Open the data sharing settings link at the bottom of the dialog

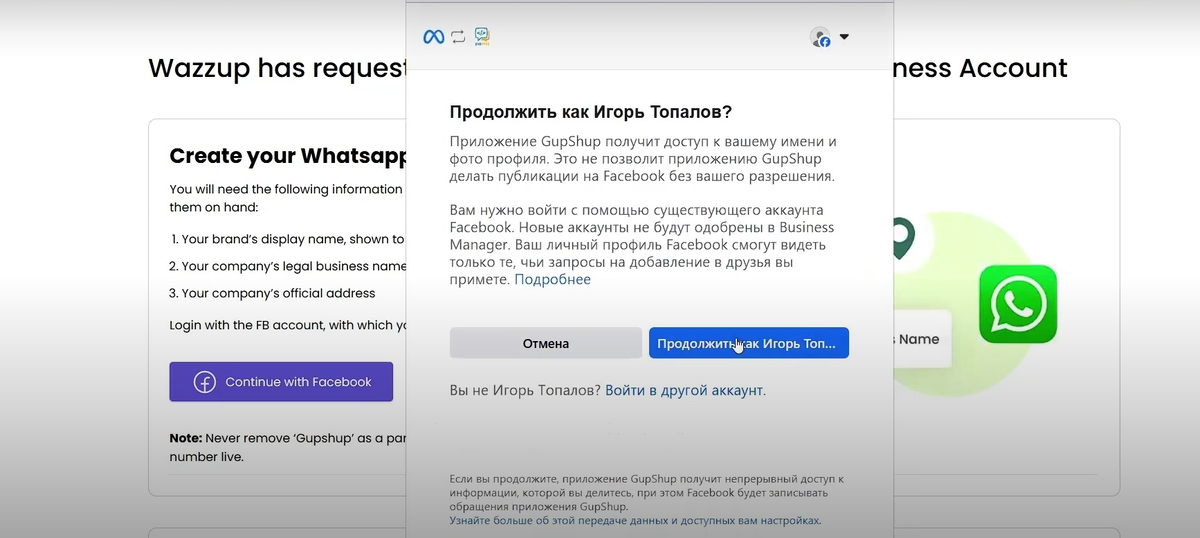[x=635, y=521]
